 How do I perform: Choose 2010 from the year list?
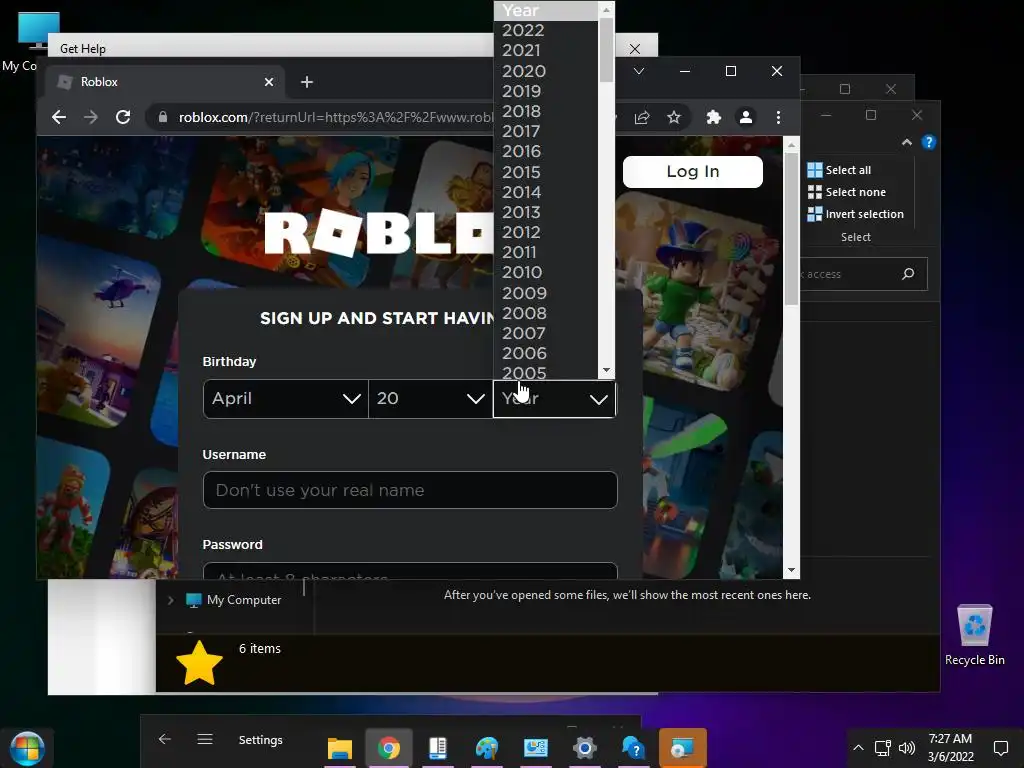545,272
